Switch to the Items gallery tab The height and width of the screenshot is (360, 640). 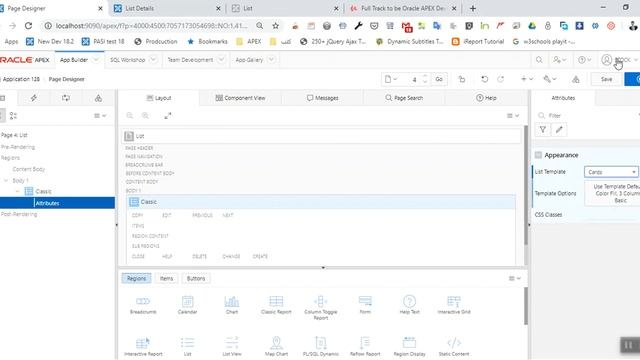click(x=166, y=278)
